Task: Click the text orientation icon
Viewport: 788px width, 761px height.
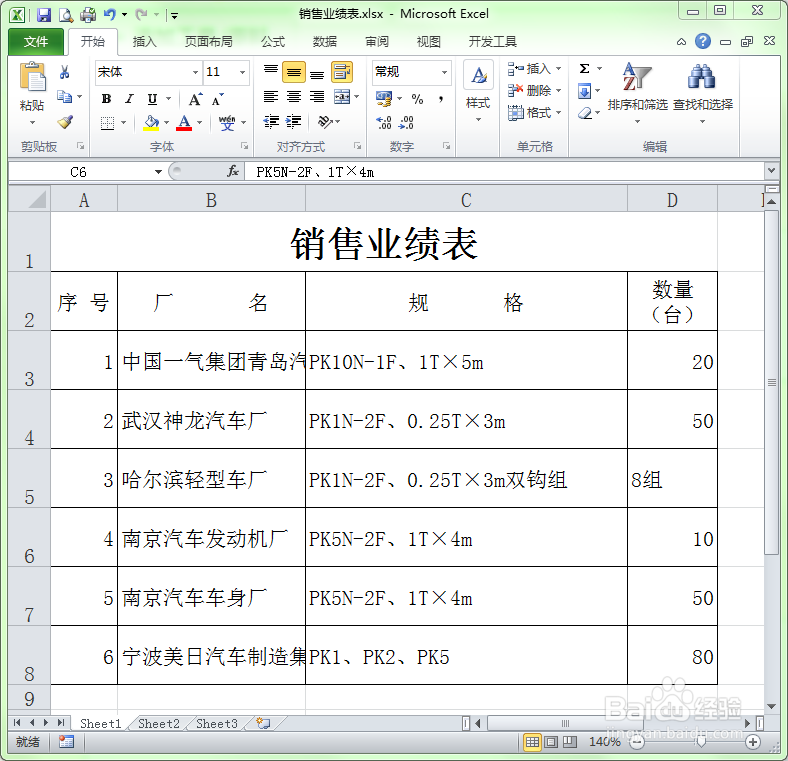Action: (x=325, y=122)
